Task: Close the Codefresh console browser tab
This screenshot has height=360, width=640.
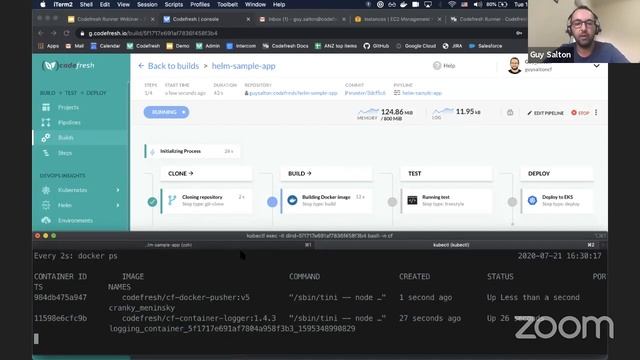Action: (248, 19)
